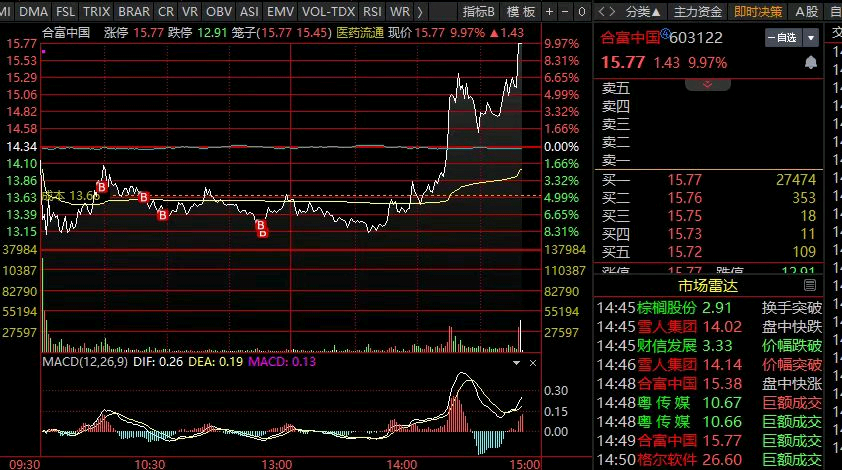Click the 成本 13.66 cost line label
This screenshot has width=842, height=470.
coord(71,196)
